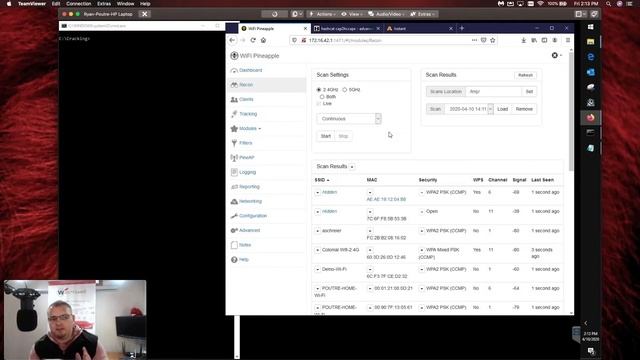The width and height of the screenshot is (640, 360).
Task: Open the browser downloads panel
Action: (524, 40)
